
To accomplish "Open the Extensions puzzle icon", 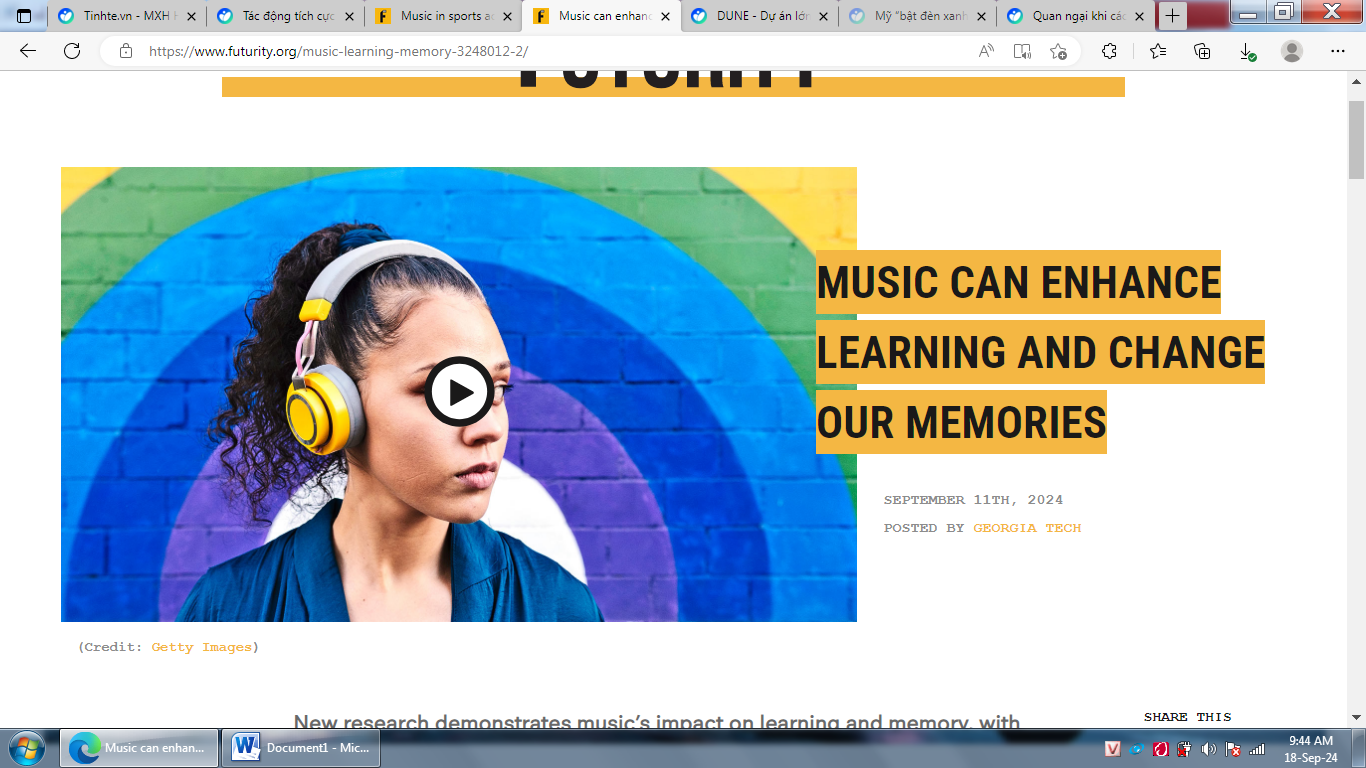I will tap(1109, 51).
